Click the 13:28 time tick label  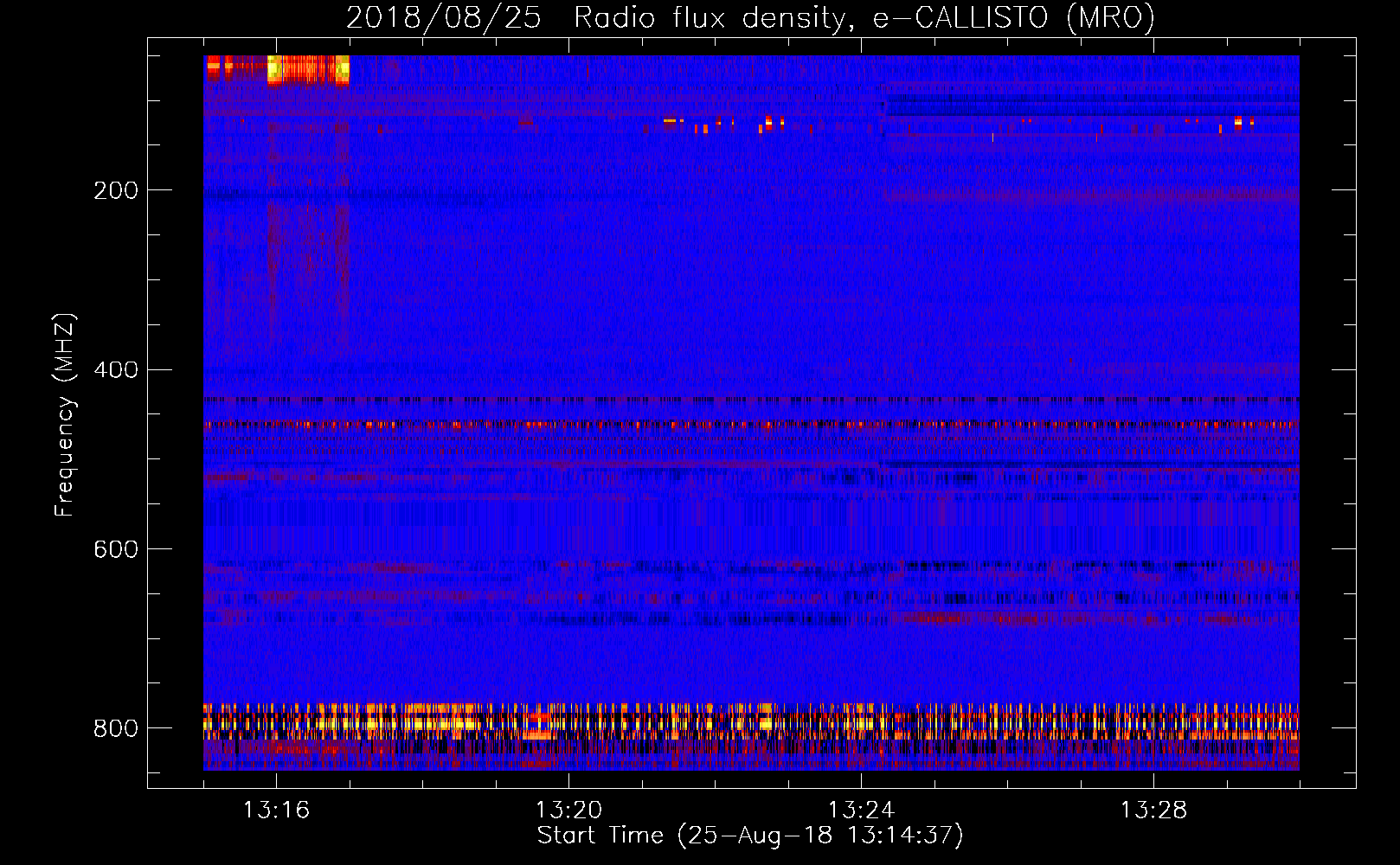[x=1153, y=811]
